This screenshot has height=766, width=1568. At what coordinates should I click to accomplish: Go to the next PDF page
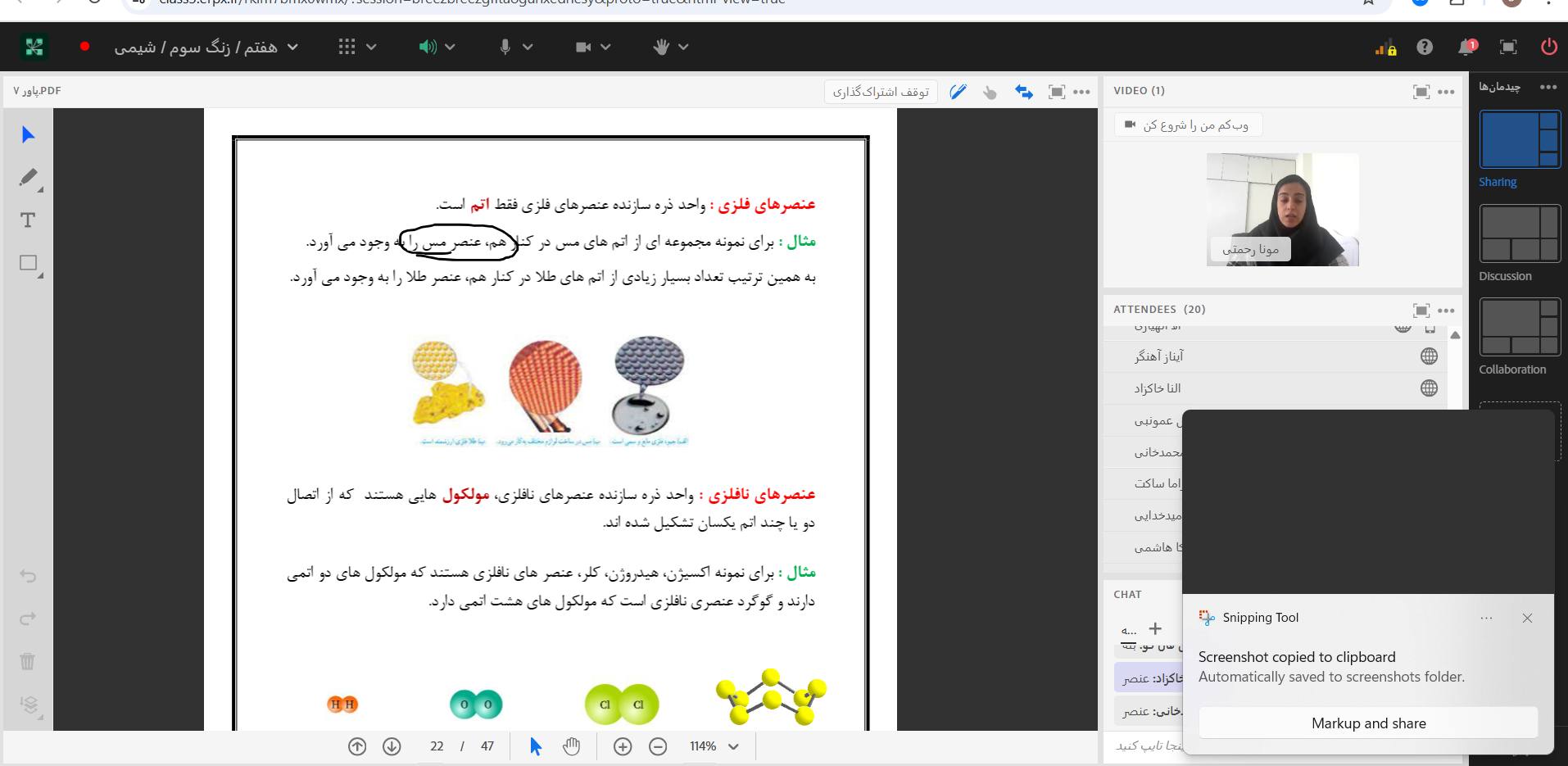tap(392, 746)
